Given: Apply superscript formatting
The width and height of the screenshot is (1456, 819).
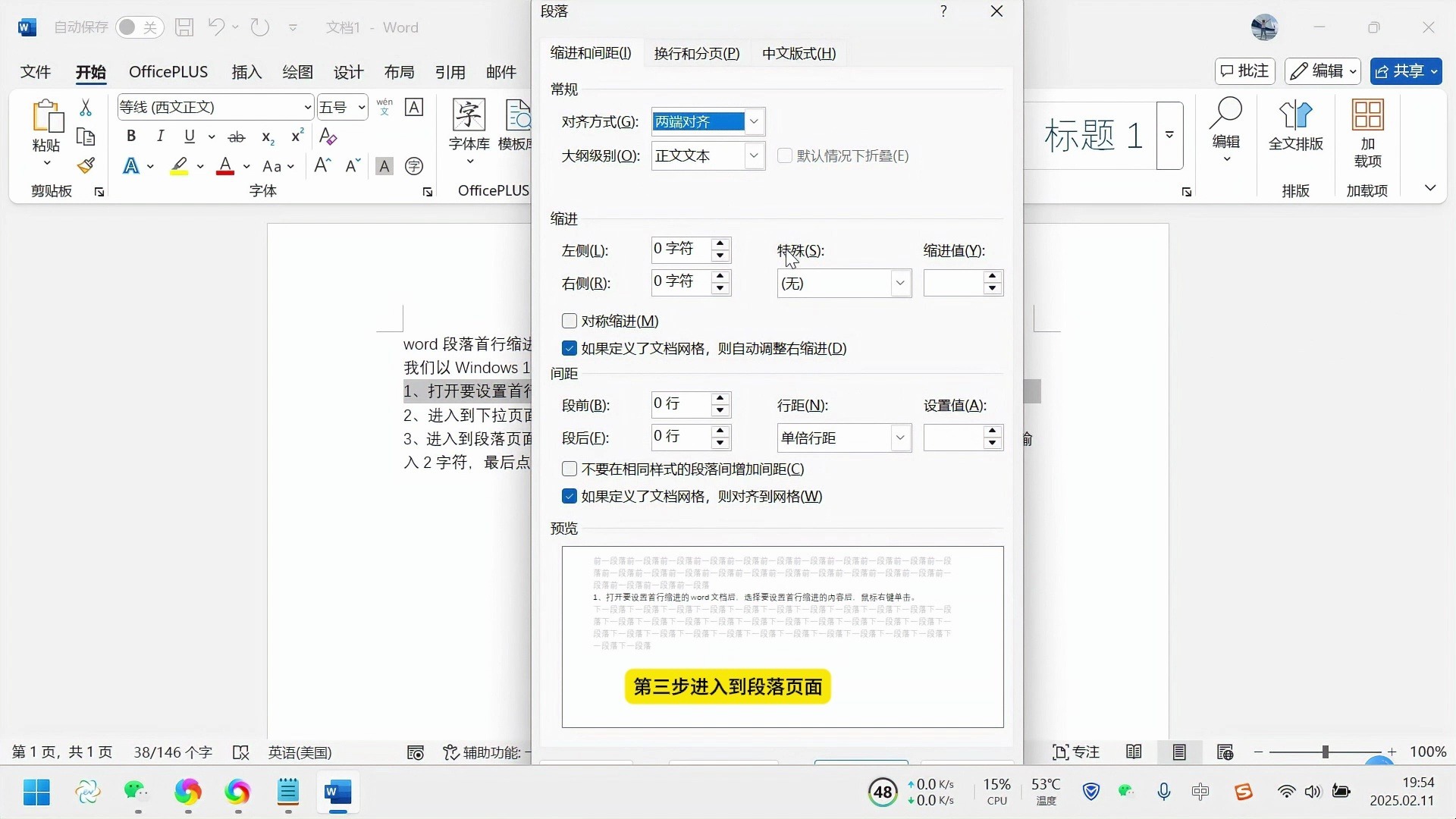Looking at the screenshot, I should (296, 136).
